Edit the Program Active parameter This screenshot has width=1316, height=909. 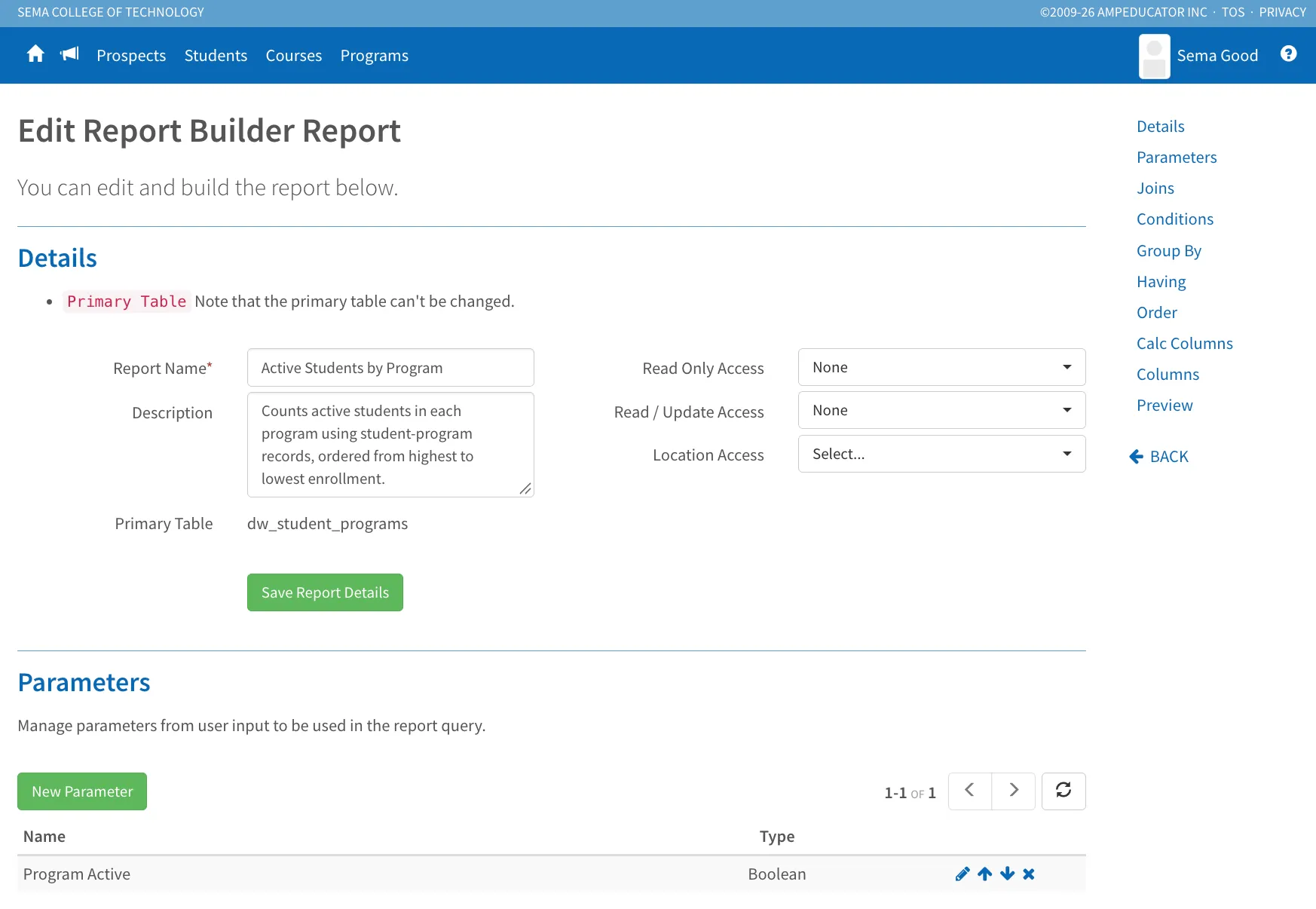tap(963, 874)
